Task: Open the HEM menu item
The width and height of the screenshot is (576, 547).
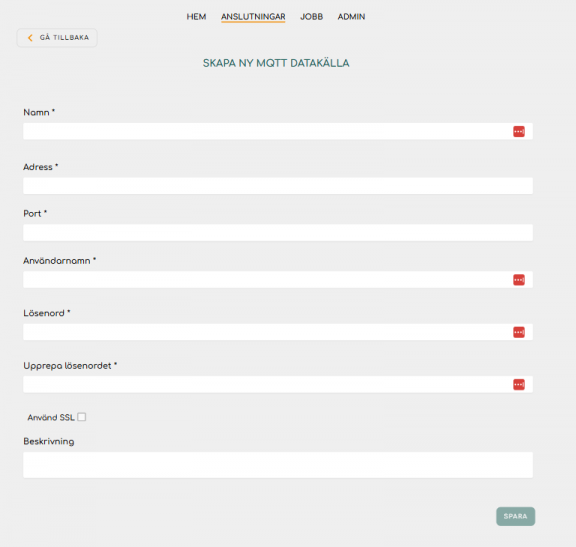Action: [x=196, y=17]
